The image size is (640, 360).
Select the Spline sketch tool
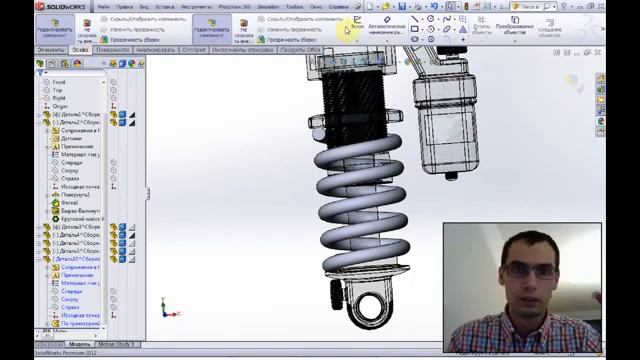point(447,19)
